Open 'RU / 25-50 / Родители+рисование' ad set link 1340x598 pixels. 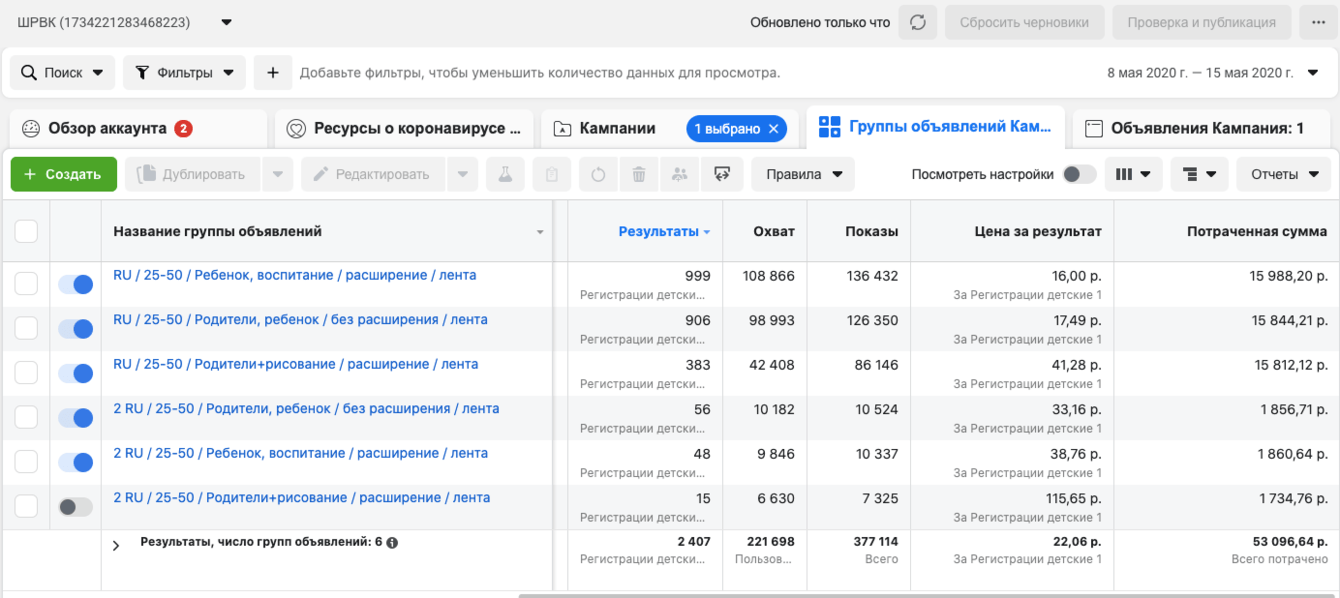point(295,364)
